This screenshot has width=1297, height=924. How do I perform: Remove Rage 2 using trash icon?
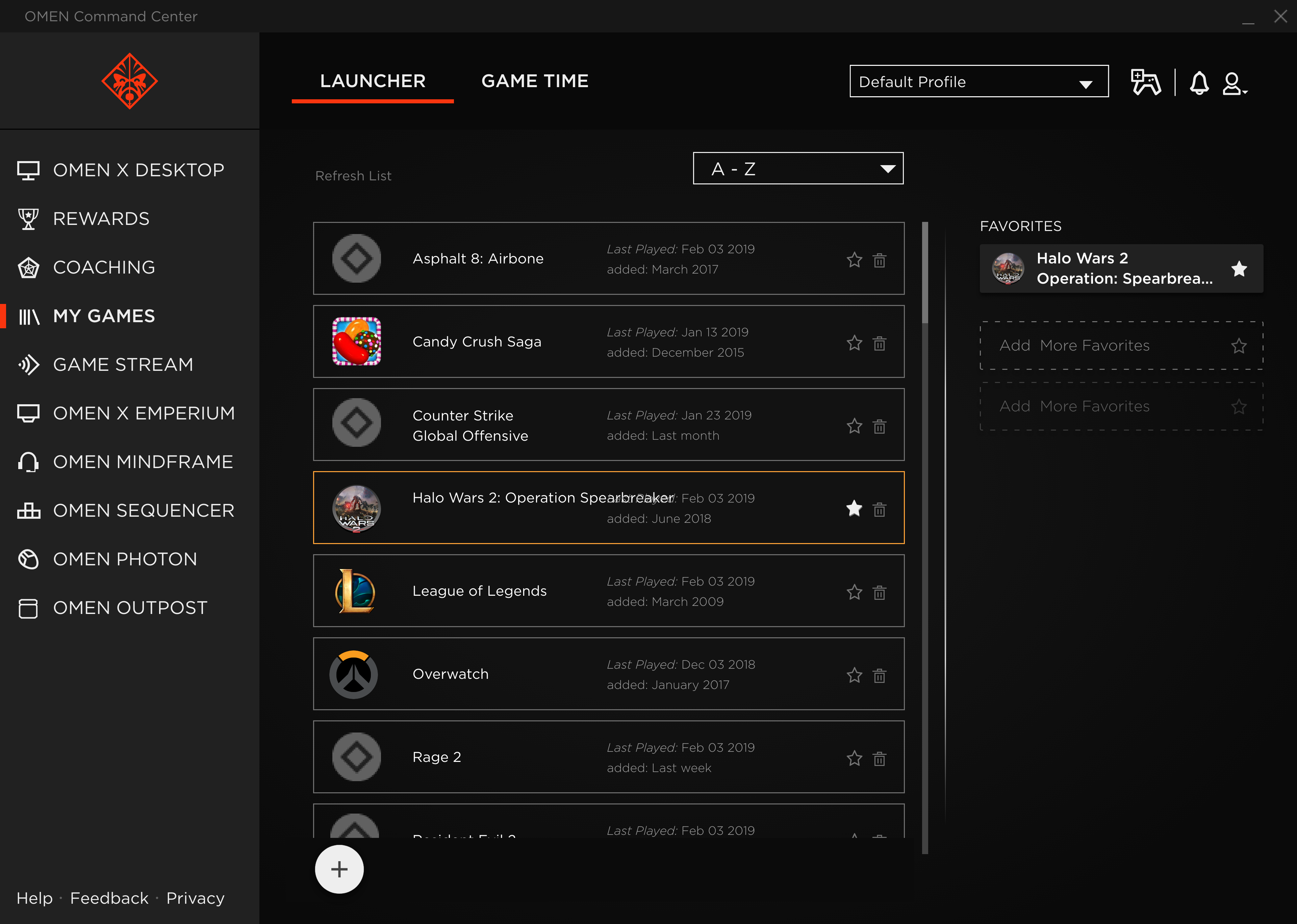(880, 759)
